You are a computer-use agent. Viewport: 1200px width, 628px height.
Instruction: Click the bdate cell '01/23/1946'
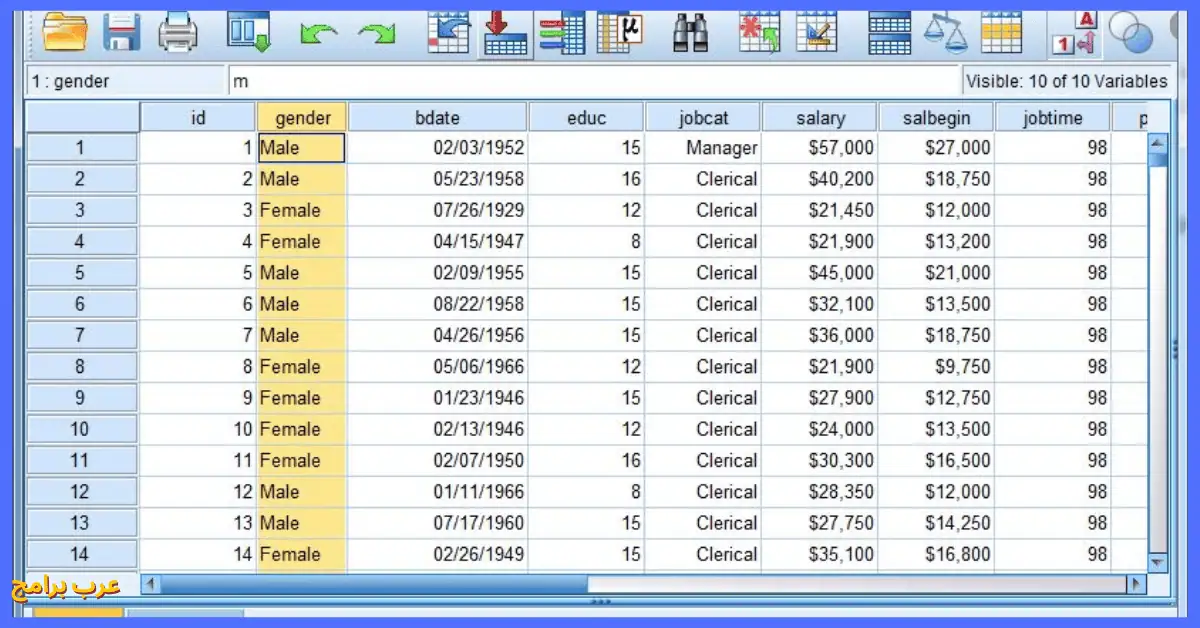(x=438, y=398)
